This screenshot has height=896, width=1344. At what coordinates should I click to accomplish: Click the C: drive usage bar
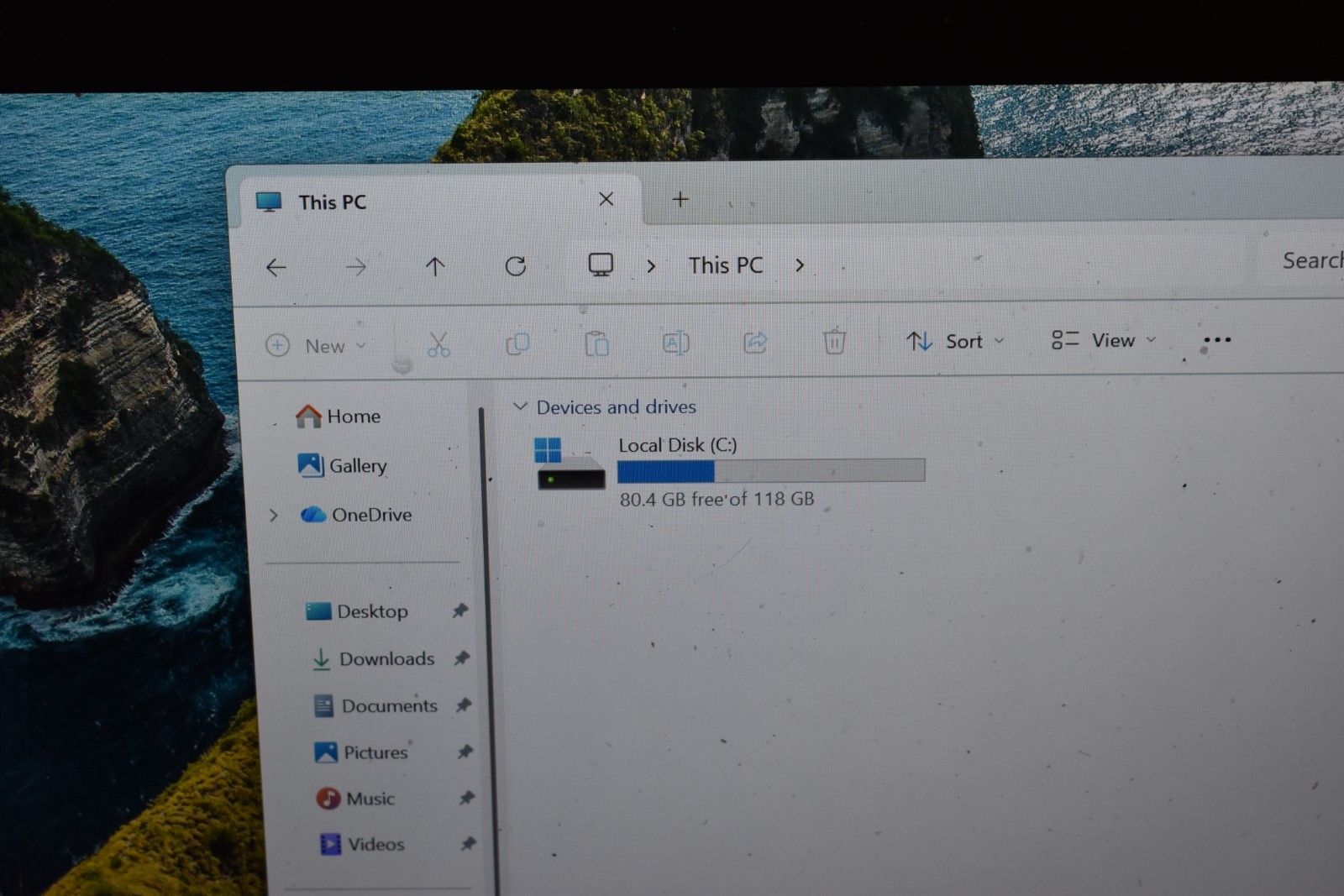tap(771, 470)
